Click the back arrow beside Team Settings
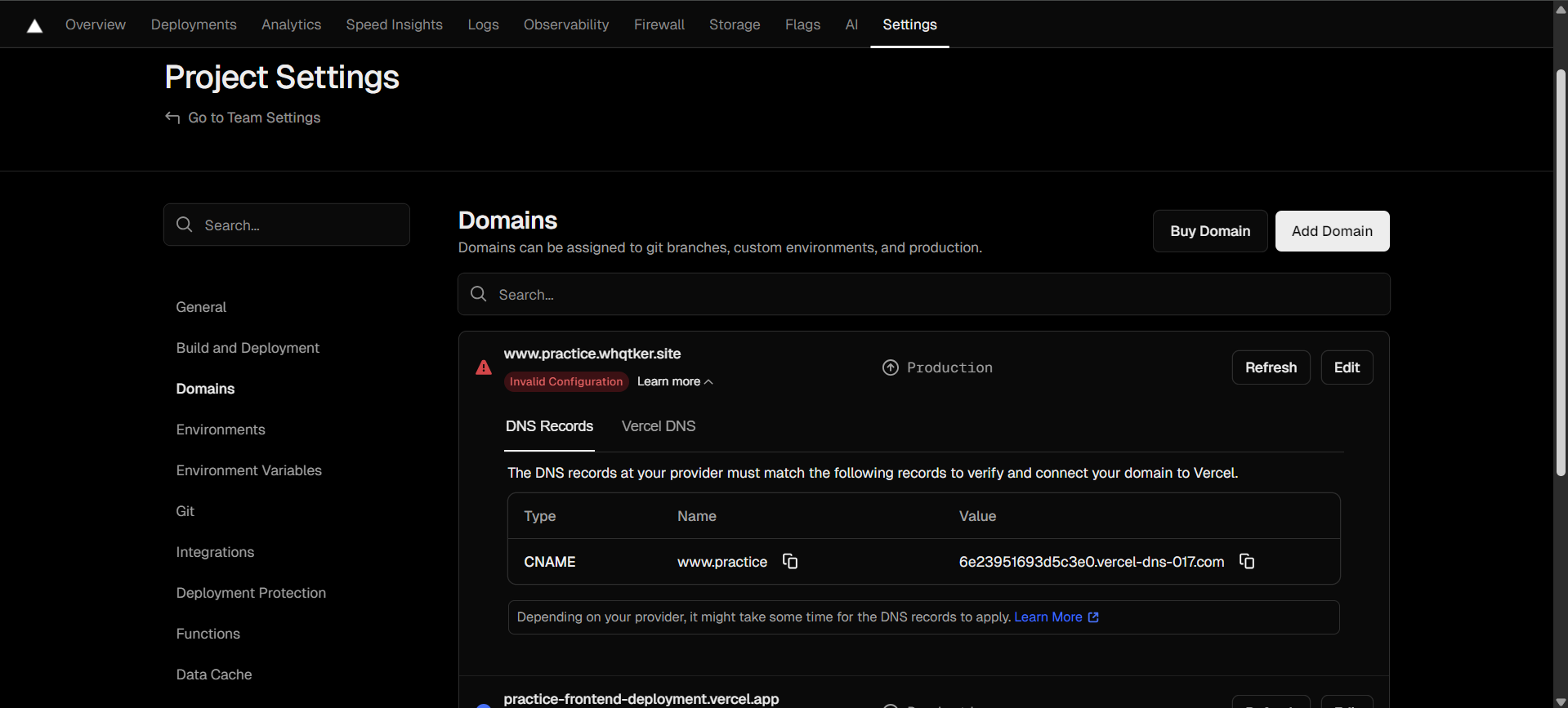Screen dimensions: 1568x708 tap(172, 118)
